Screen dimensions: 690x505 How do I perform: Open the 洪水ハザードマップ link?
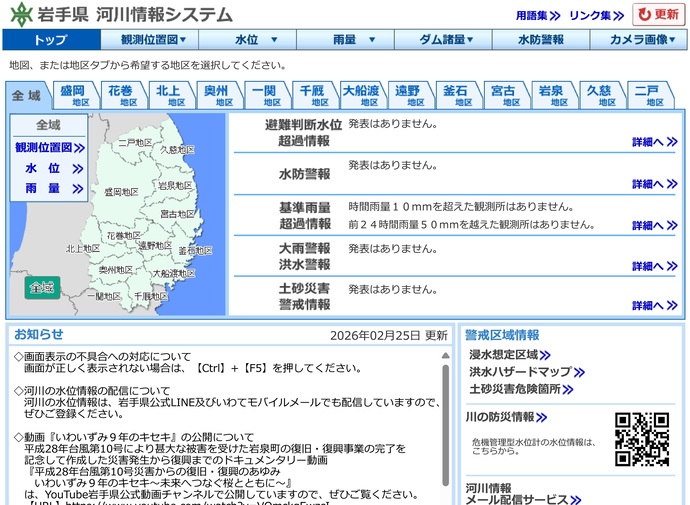pos(527,372)
